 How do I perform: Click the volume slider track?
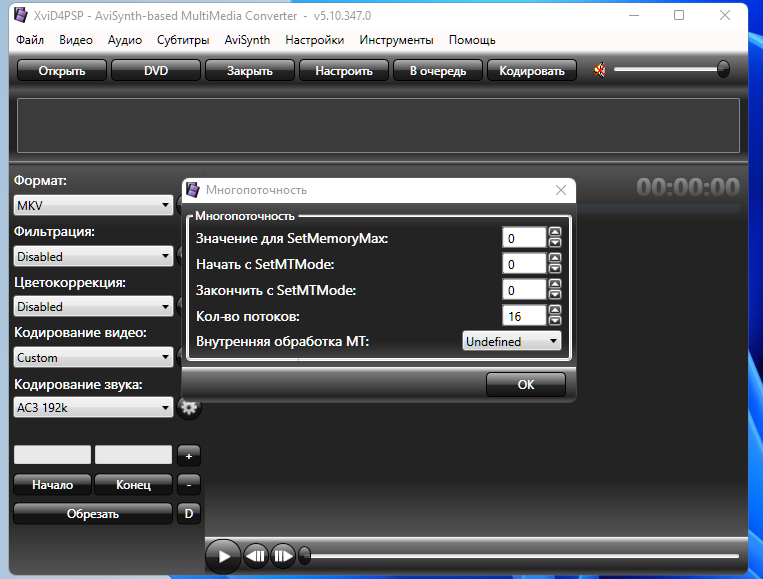tap(665, 70)
